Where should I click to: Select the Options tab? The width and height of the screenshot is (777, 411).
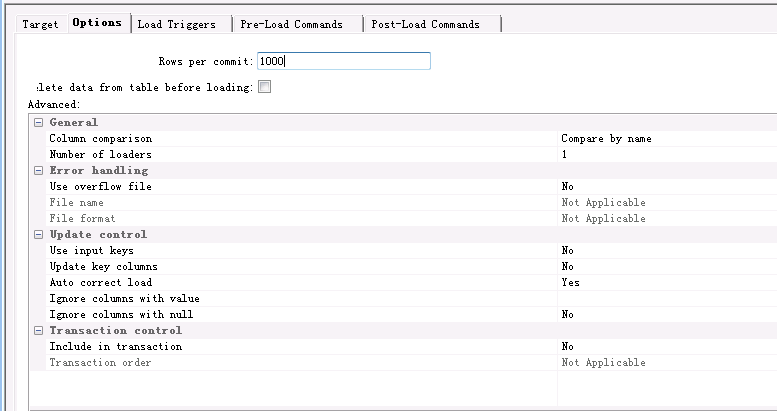(97, 22)
